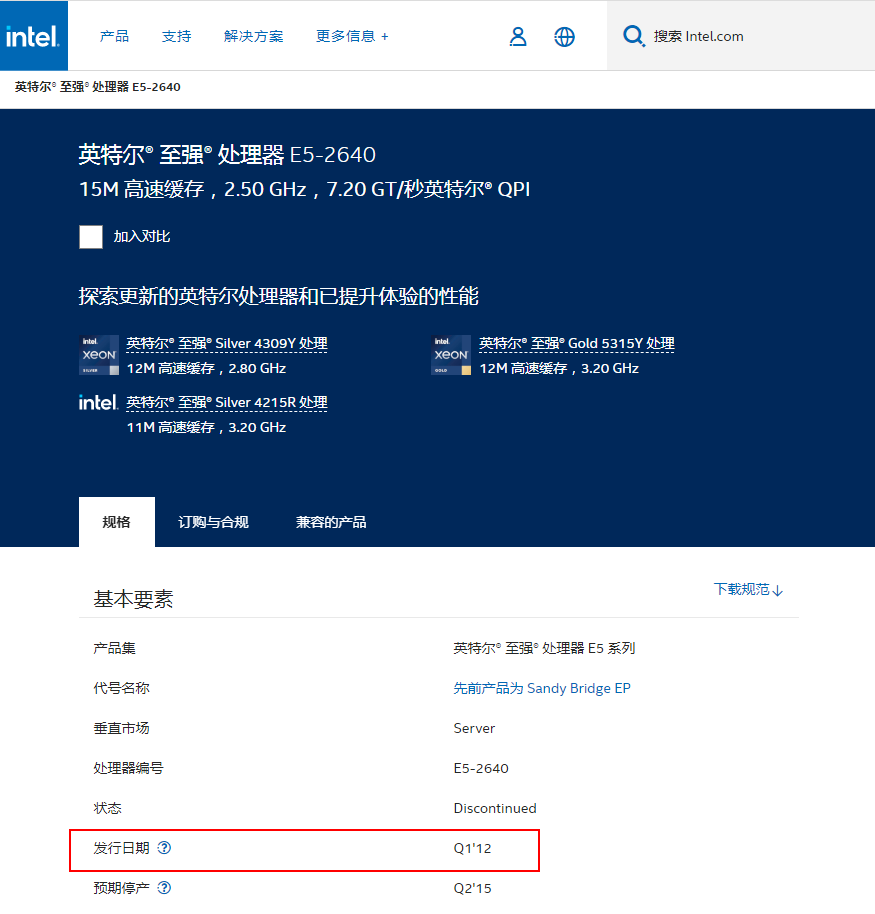Click the Xeon Gold 5315Y product badge image
The height and width of the screenshot is (914, 875).
(x=451, y=355)
